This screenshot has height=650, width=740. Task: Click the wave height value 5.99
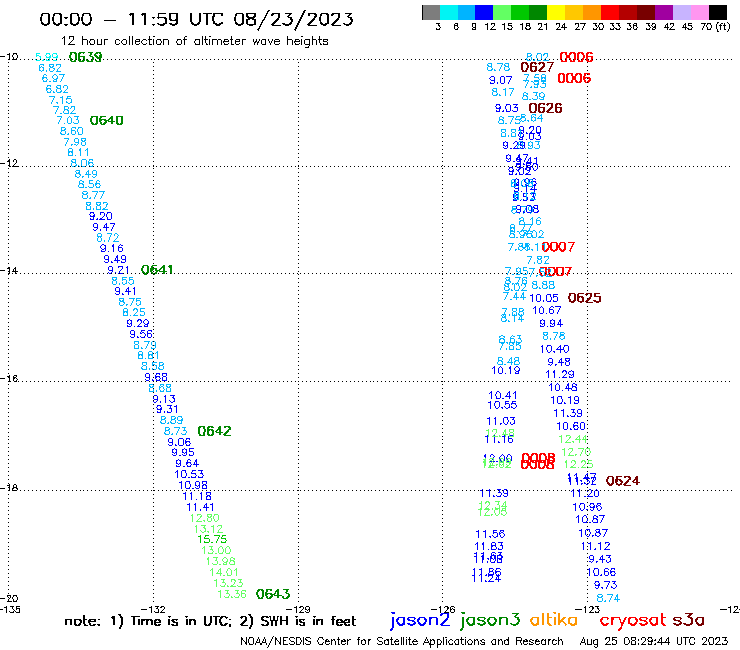click(x=47, y=57)
